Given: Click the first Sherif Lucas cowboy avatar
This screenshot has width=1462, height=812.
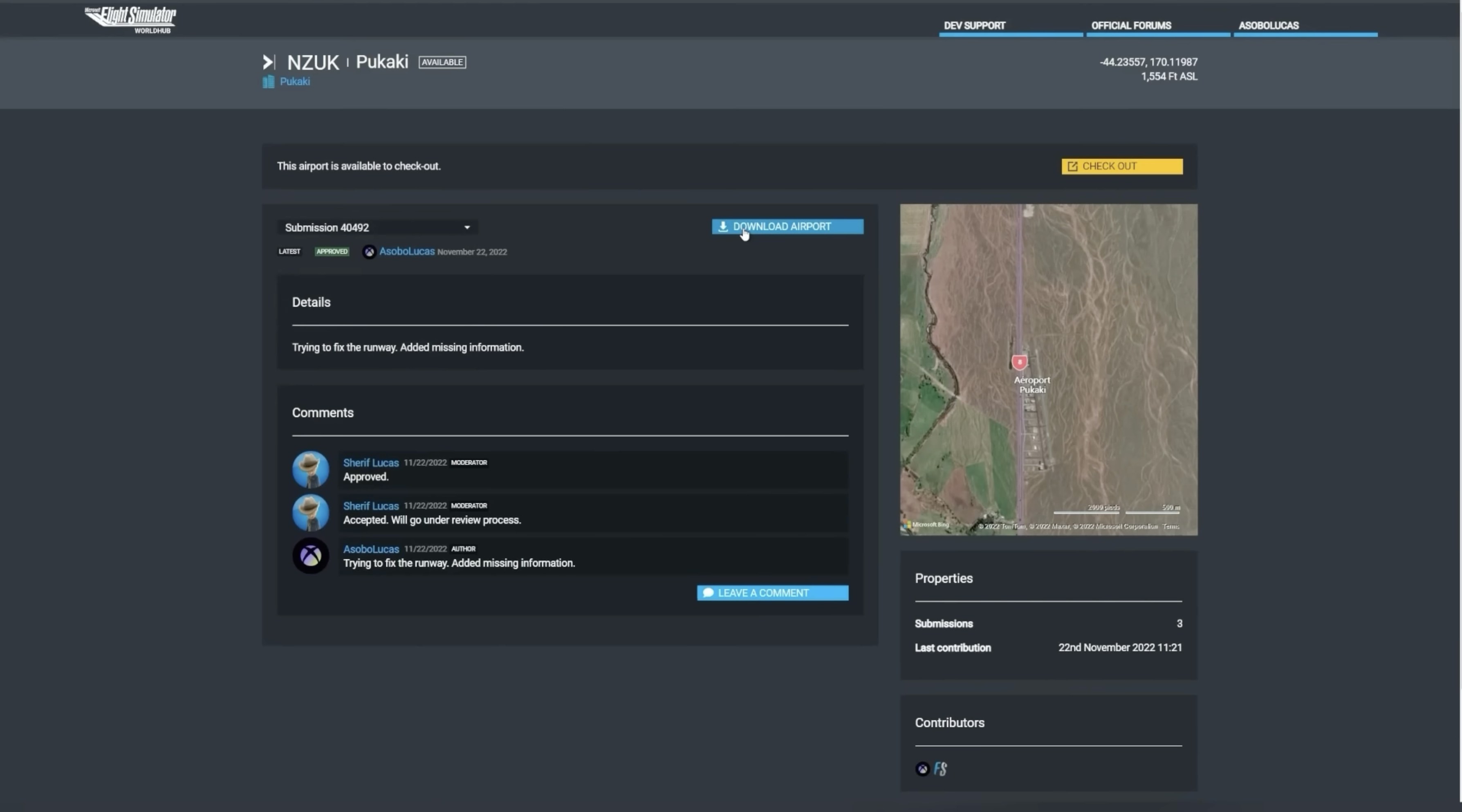Looking at the screenshot, I should coord(310,469).
